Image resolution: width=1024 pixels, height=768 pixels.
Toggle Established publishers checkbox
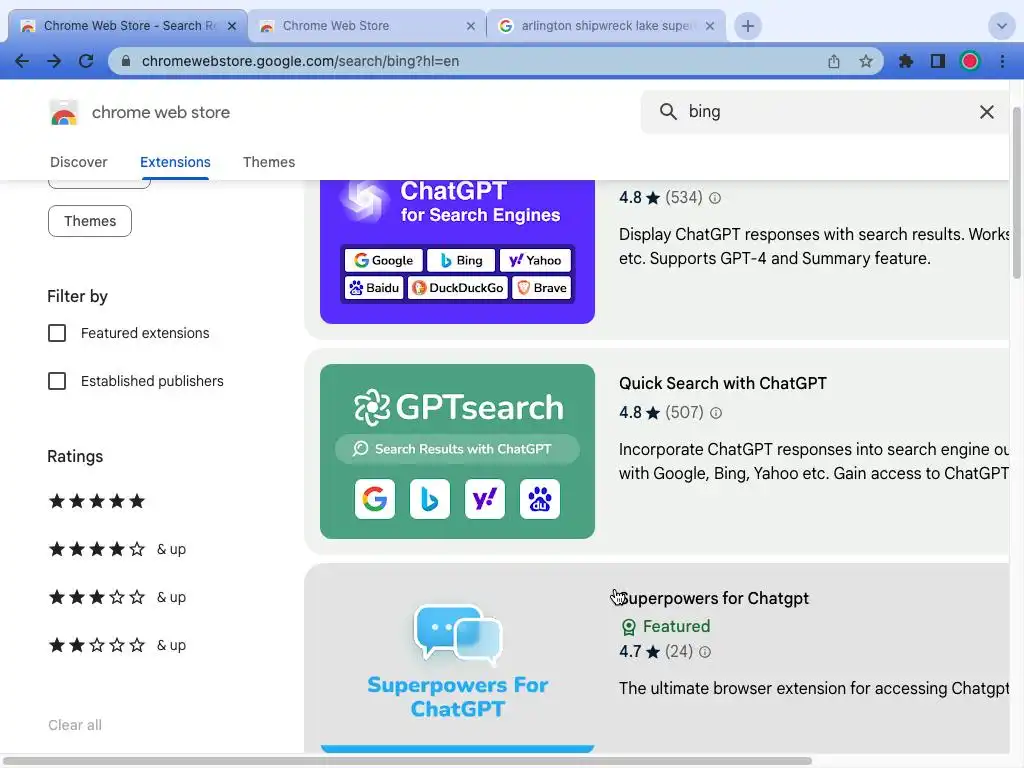[x=57, y=381]
